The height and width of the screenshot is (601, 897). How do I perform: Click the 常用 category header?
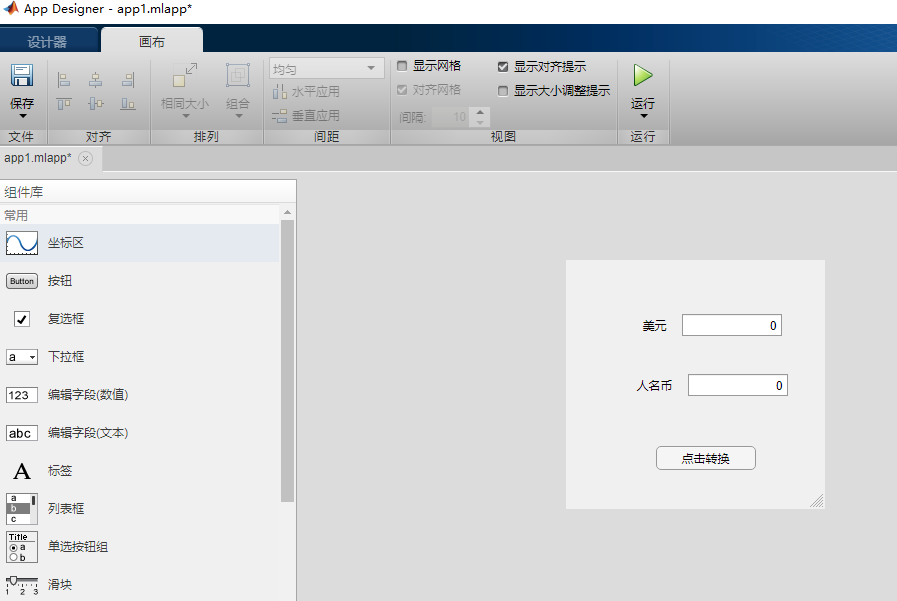16,216
